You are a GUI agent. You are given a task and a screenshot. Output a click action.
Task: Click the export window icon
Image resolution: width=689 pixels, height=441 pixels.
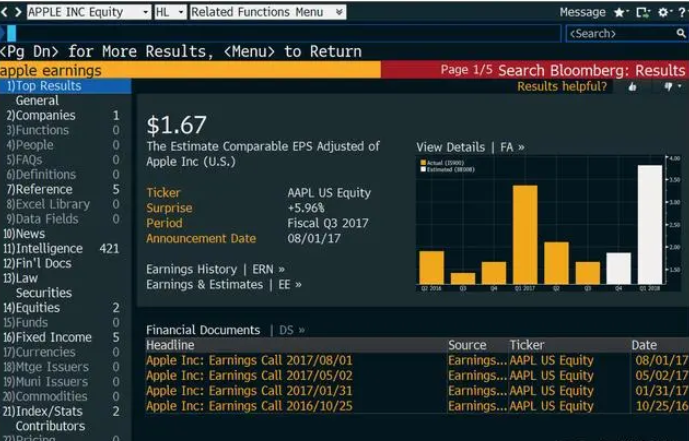643,12
